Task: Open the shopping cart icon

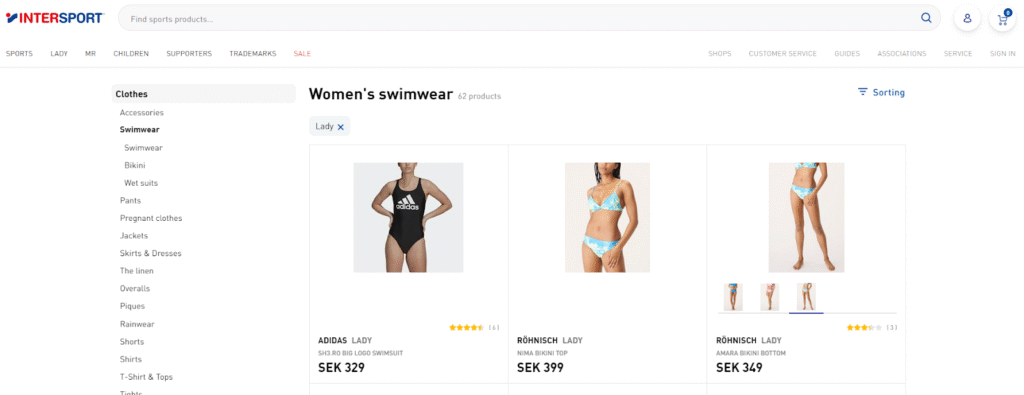Action: tap(1002, 18)
